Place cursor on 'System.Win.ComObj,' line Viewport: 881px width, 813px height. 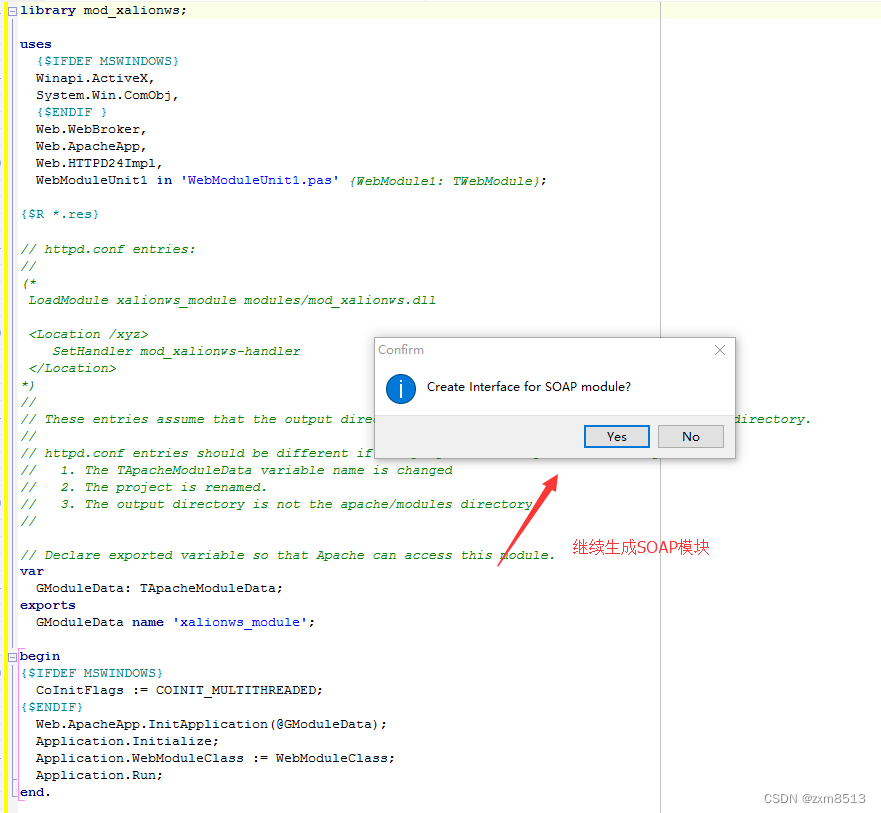click(107, 96)
